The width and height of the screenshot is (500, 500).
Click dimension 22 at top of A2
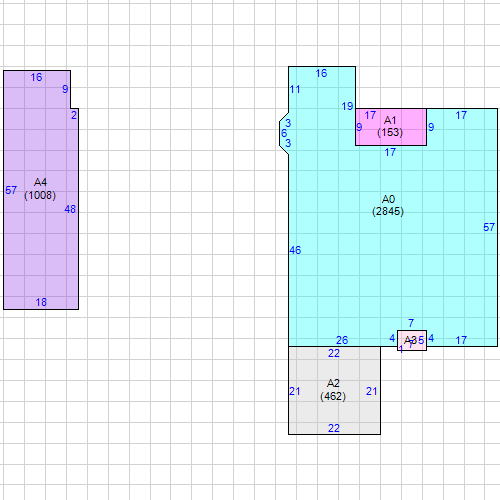tap(334, 353)
